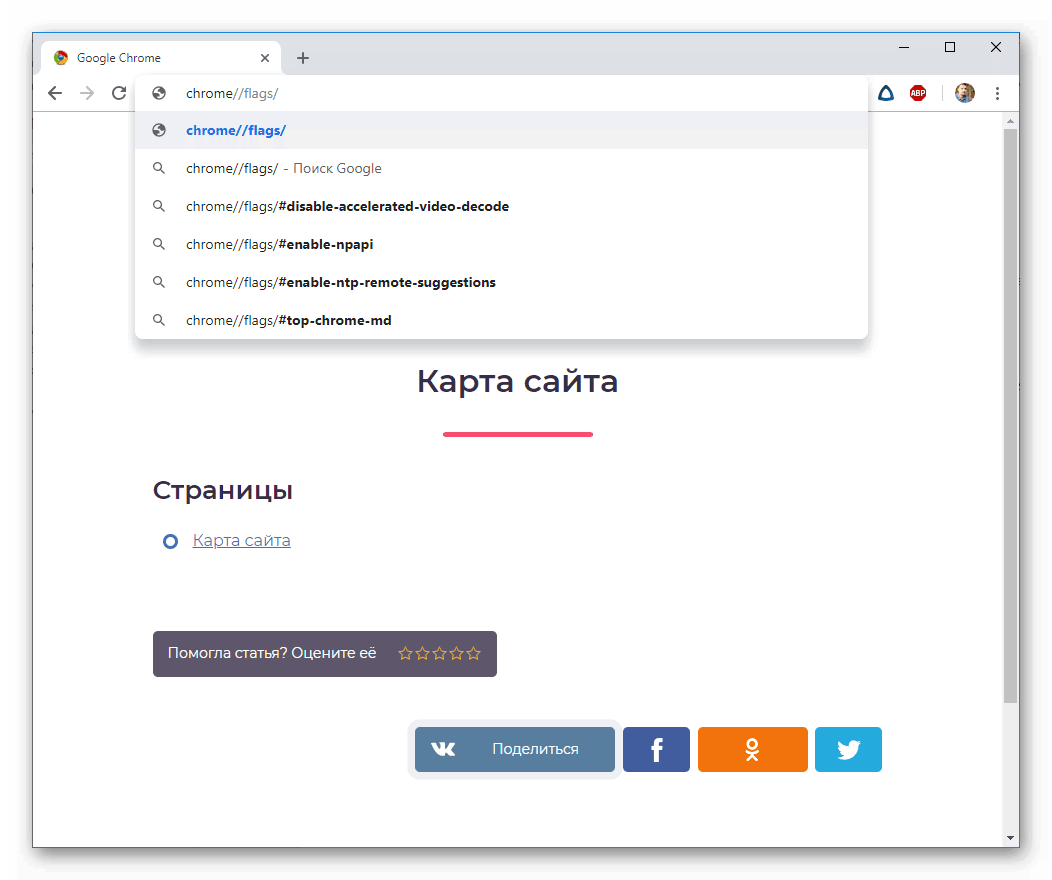Rate the article four stars
1052x880 pixels.
pos(457,653)
